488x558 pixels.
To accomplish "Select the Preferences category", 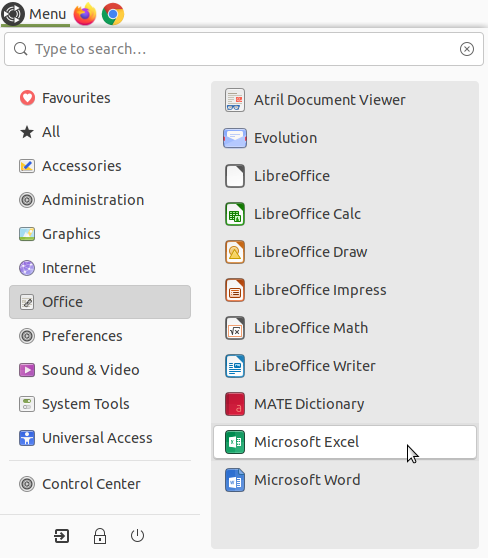I will 100,336.
